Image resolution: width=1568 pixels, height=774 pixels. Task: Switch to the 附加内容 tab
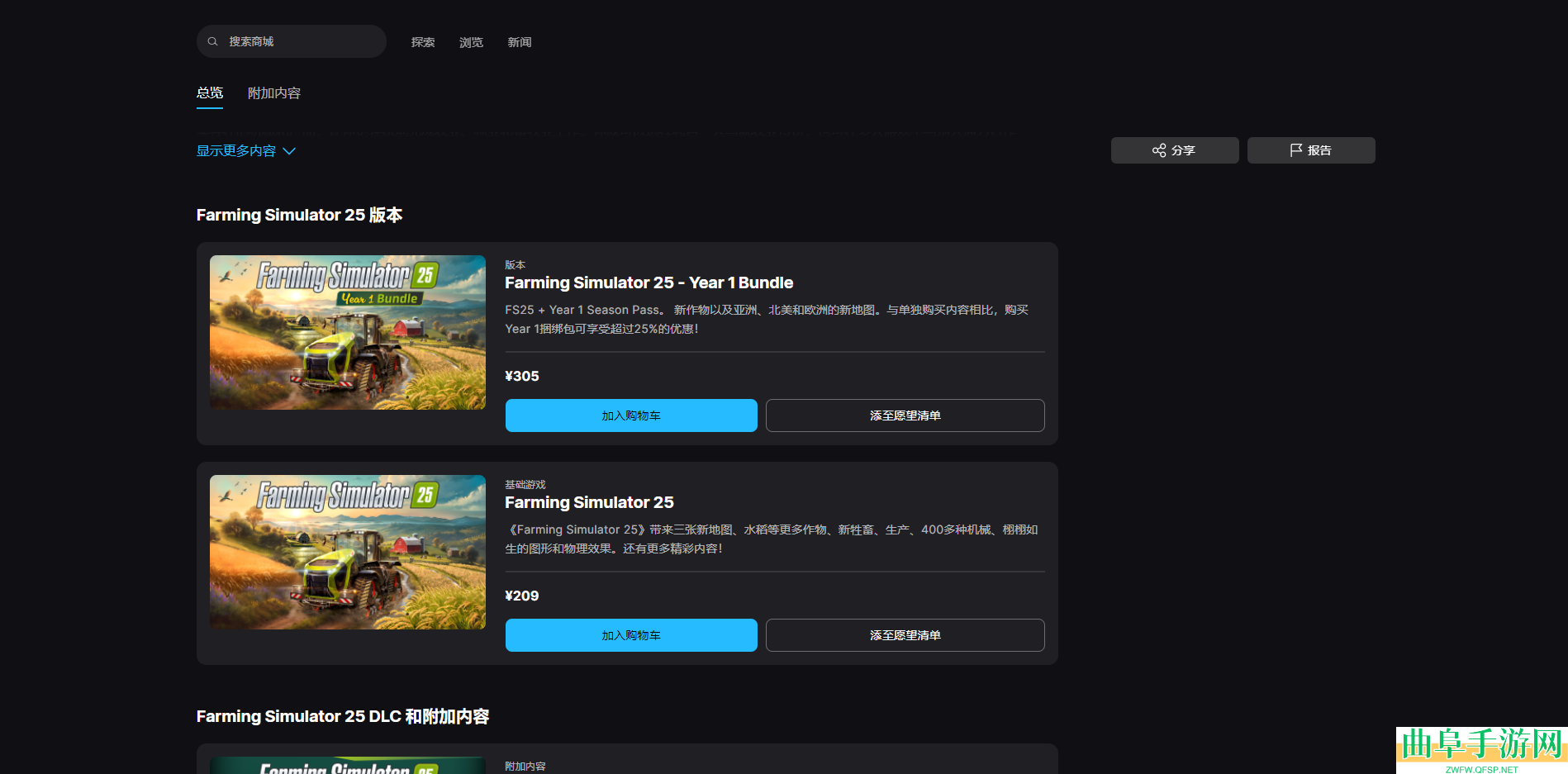click(x=274, y=93)
